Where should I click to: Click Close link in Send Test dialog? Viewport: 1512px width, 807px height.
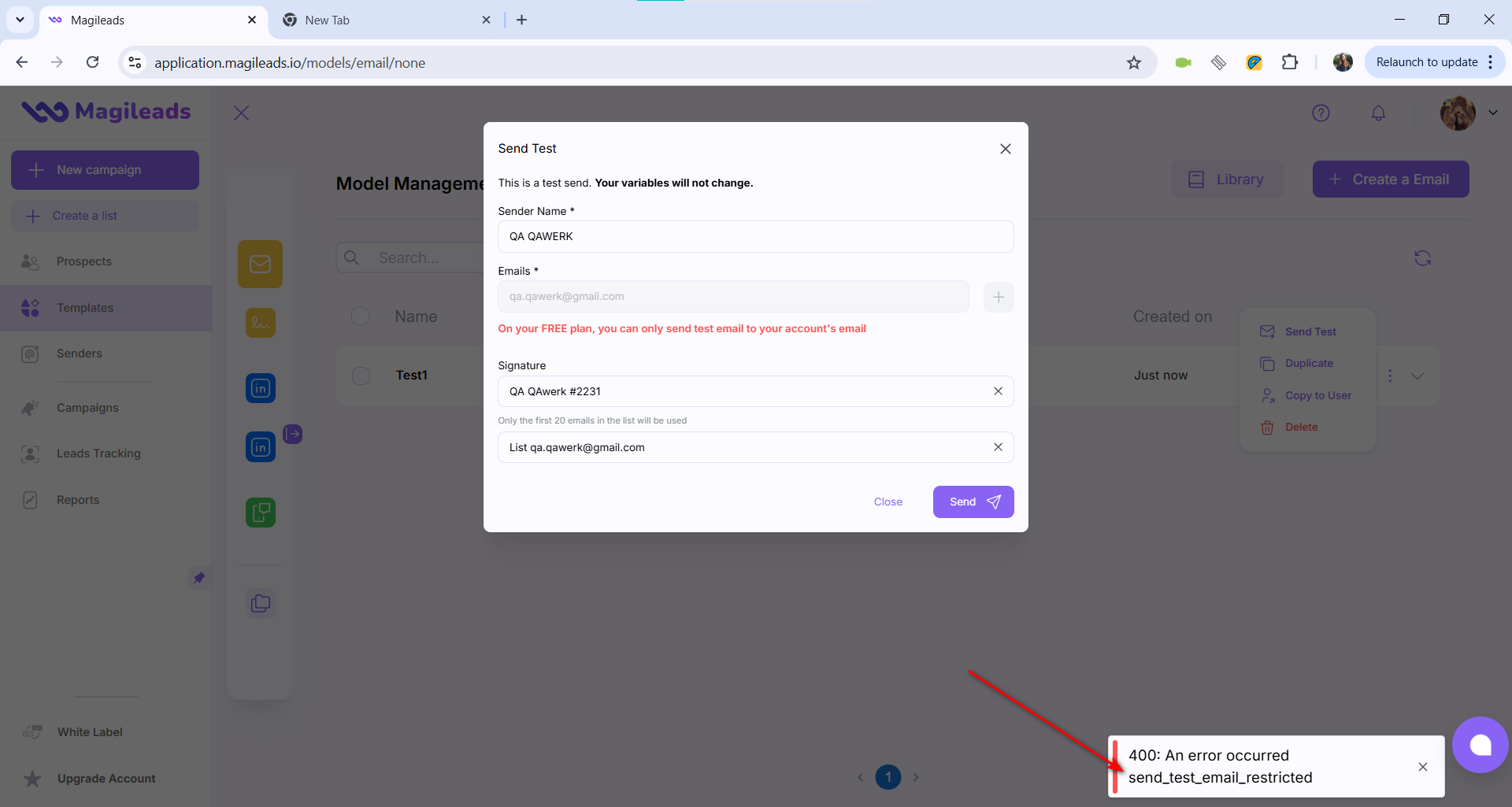(888, 502)
